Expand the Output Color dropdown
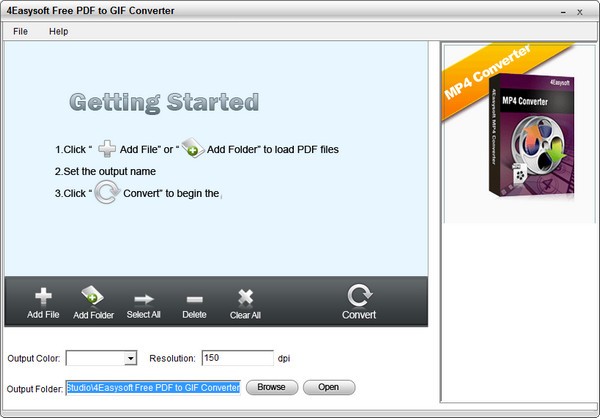The image size is (600, 418). coord(130,358)
